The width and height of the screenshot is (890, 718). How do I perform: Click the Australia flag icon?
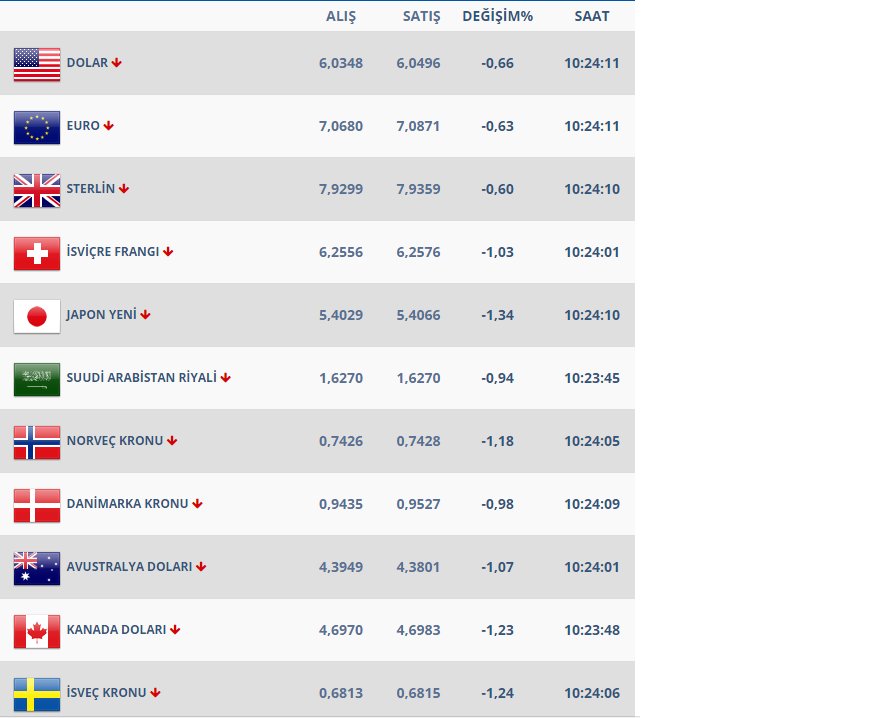tap(37, 568)
